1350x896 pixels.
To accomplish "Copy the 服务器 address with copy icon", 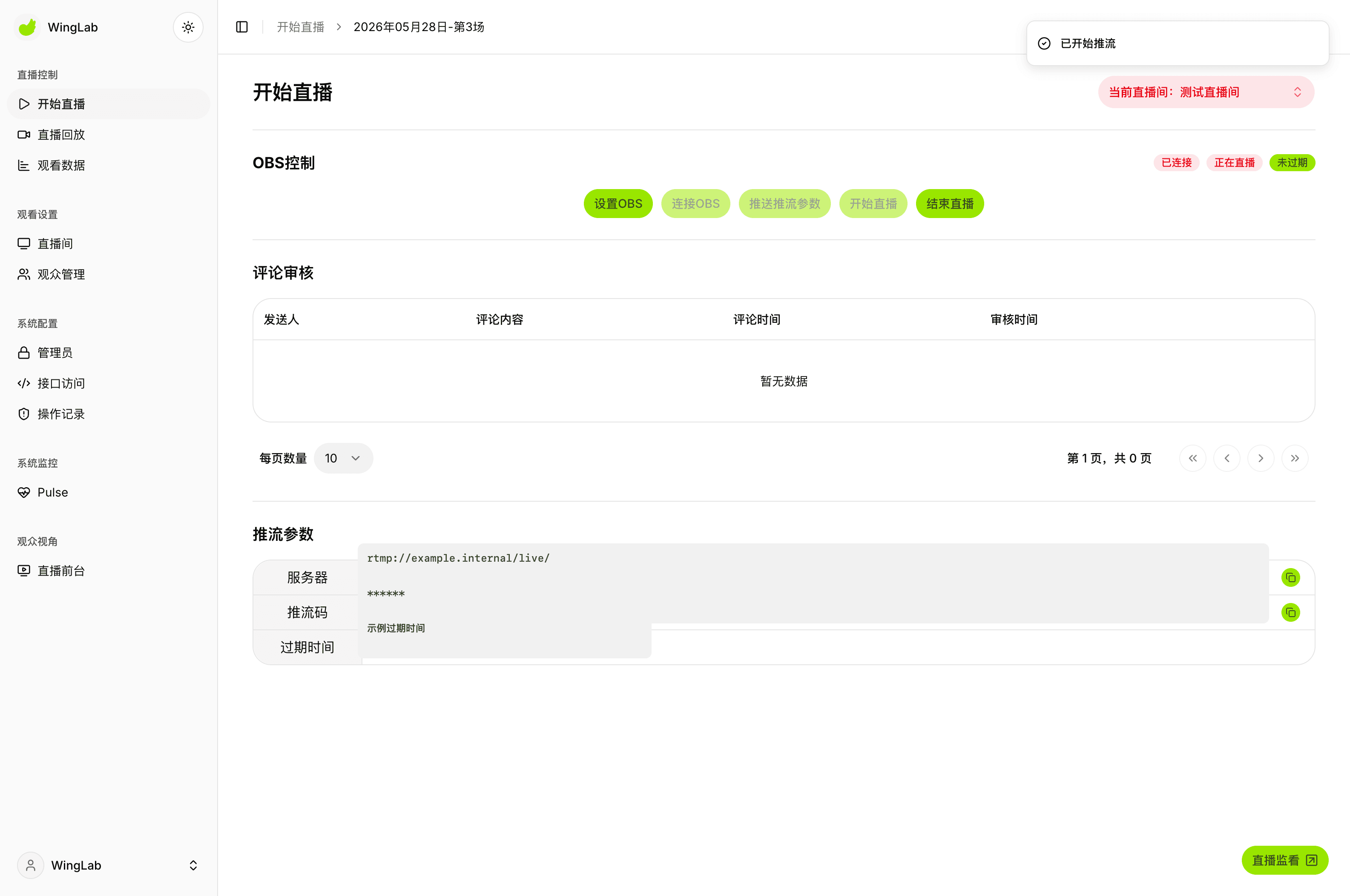I will click(1290, 578).
